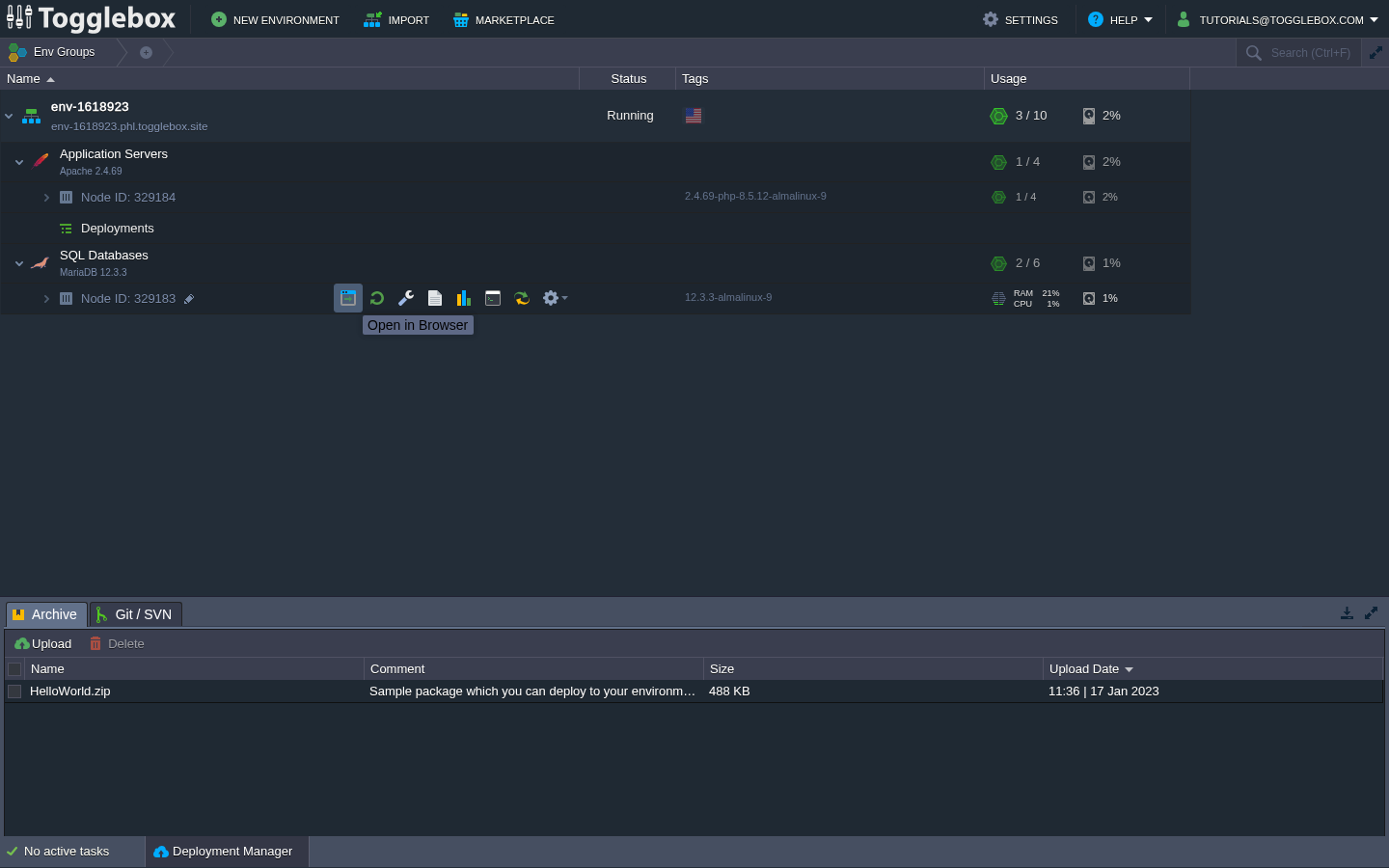This screenshot has width=1389, height=868.
Task: Open the wrench Config icon for node 329183
Action: (406, 298)
